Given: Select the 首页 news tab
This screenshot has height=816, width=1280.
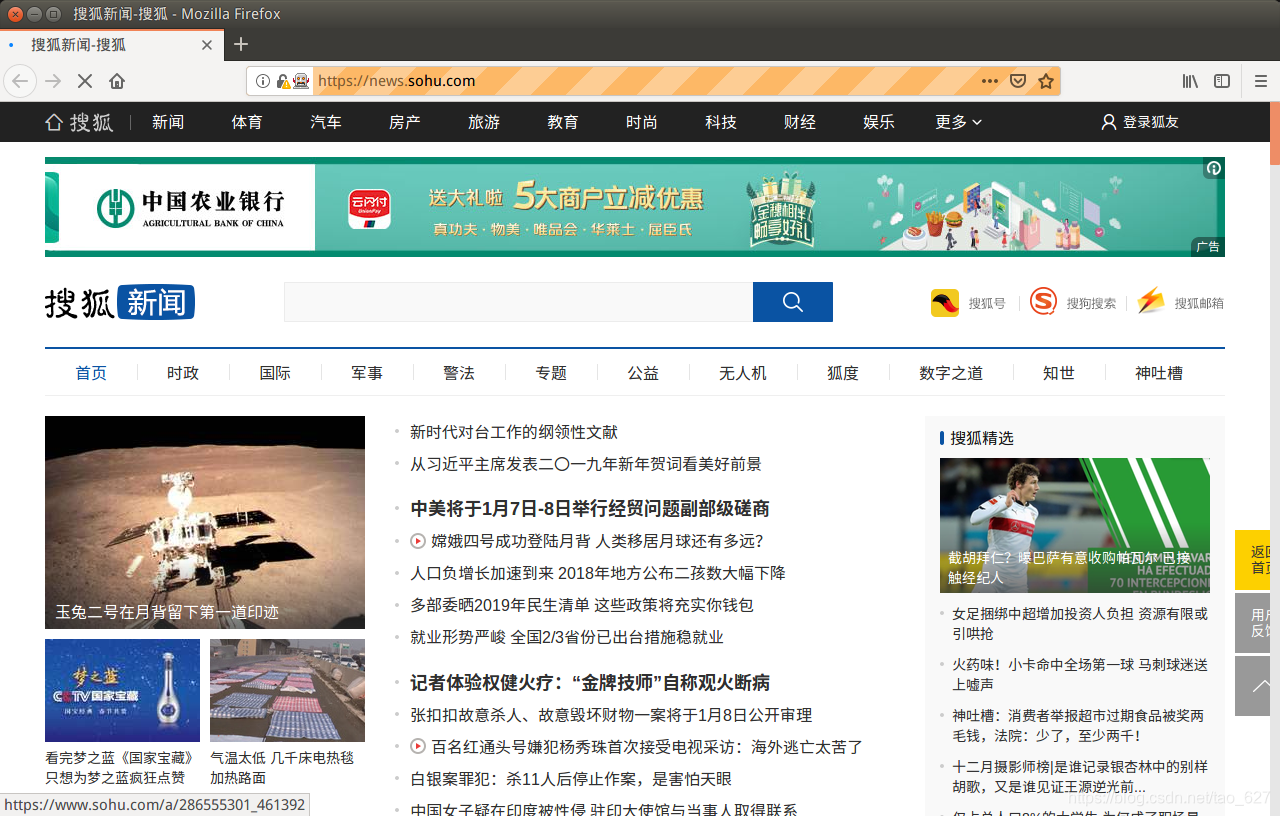Looking at the screenshot, I should tap(91, 373).
